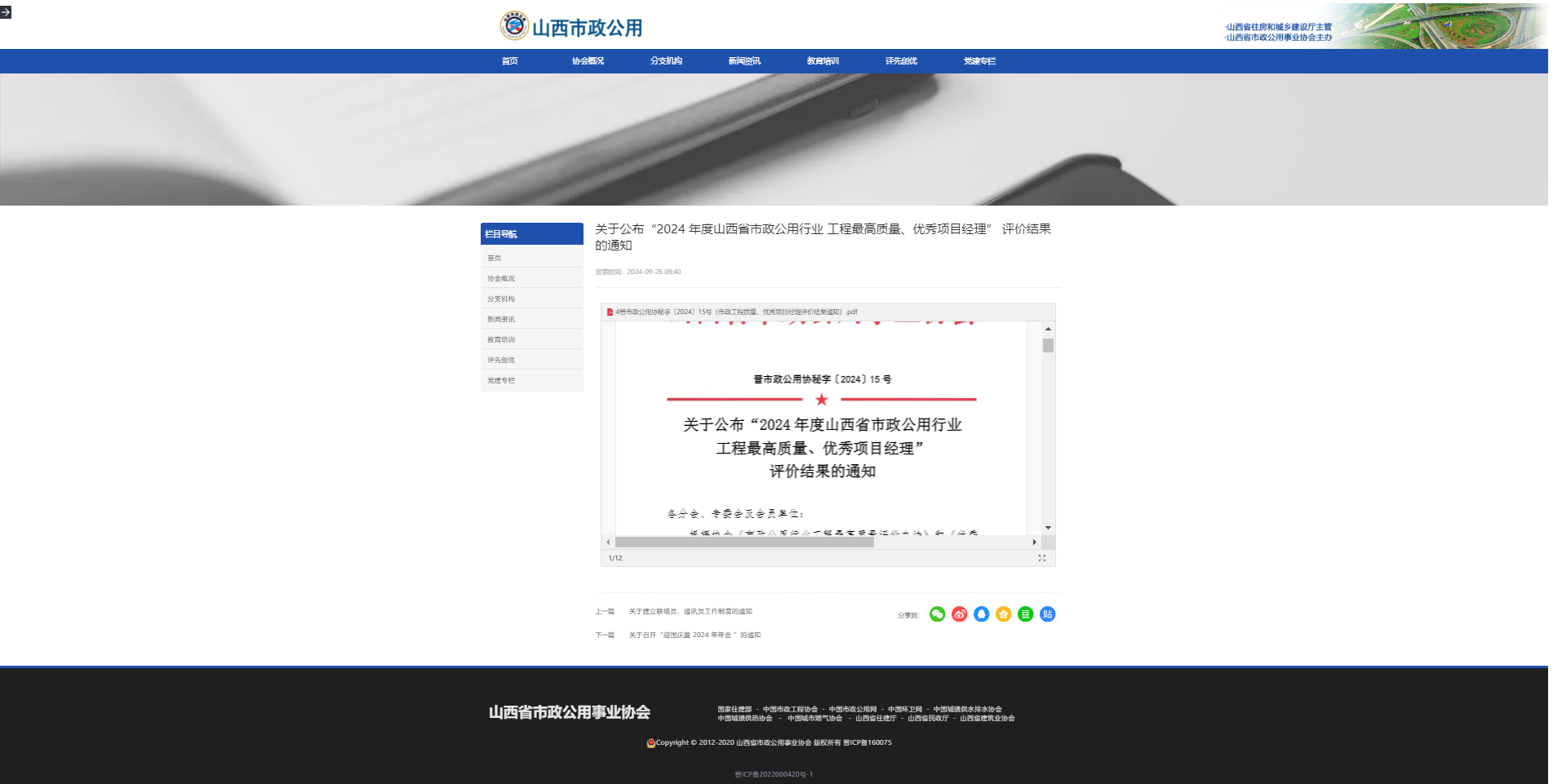Open footer link 山西省建筑业协会

tap(987, 718)
